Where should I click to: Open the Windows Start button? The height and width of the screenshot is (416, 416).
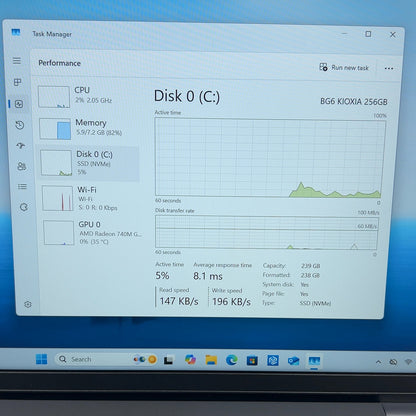click(41, 359)
